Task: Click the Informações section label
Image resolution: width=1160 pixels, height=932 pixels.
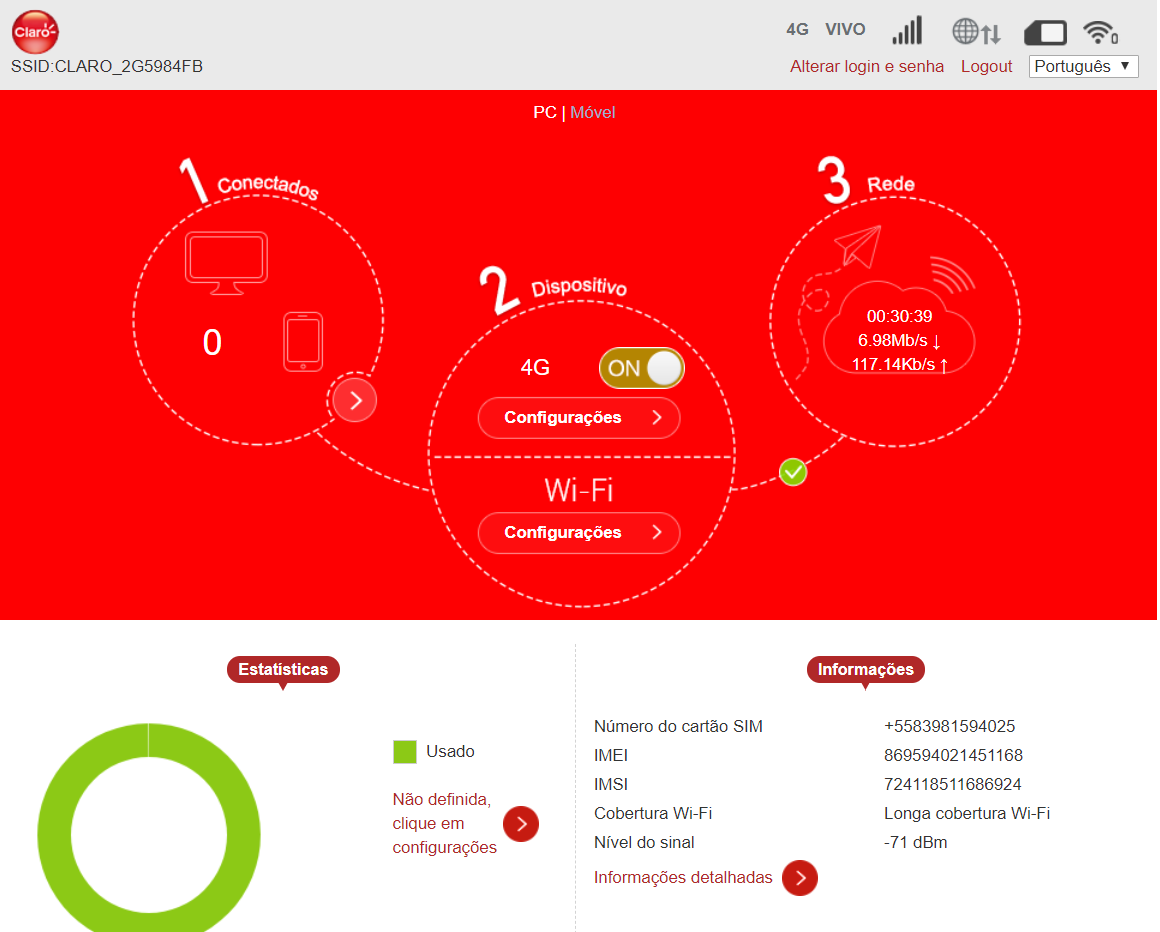Action: pos(866,669)
